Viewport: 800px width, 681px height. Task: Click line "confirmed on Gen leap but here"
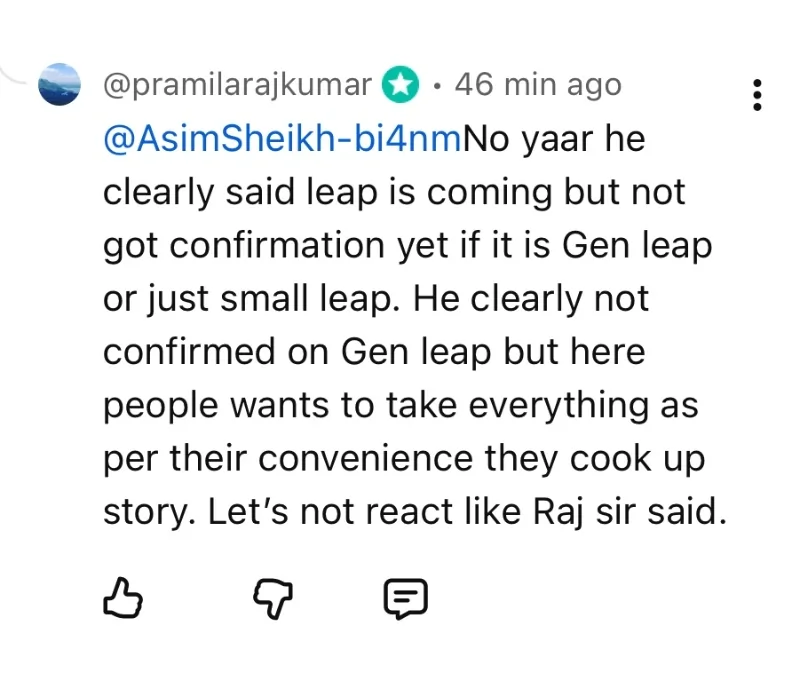pyautogui.click(x=374, y=351)
